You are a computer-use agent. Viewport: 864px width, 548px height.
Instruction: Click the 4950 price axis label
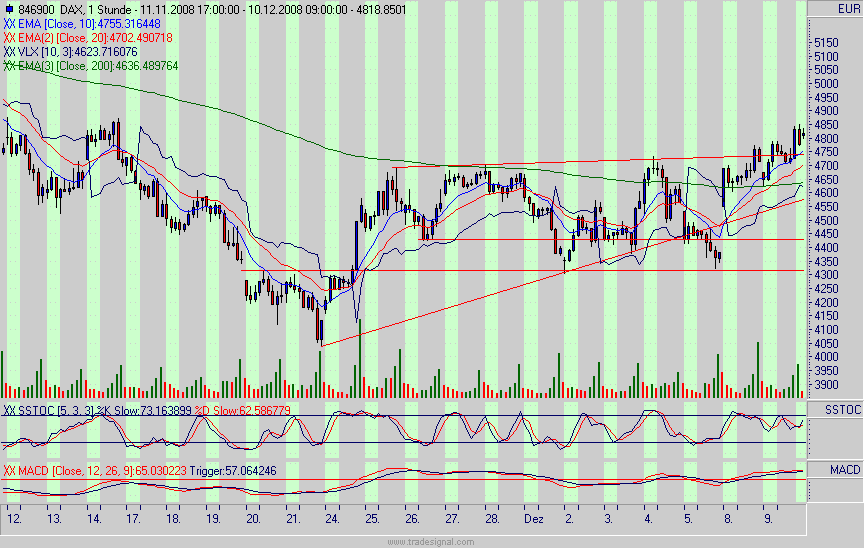(825, 97)
